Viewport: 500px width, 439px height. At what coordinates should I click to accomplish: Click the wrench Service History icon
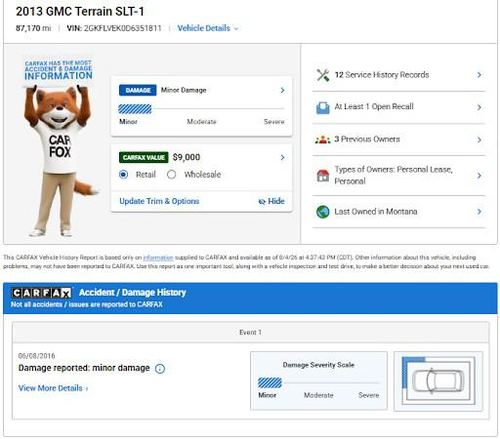[323, 75]
